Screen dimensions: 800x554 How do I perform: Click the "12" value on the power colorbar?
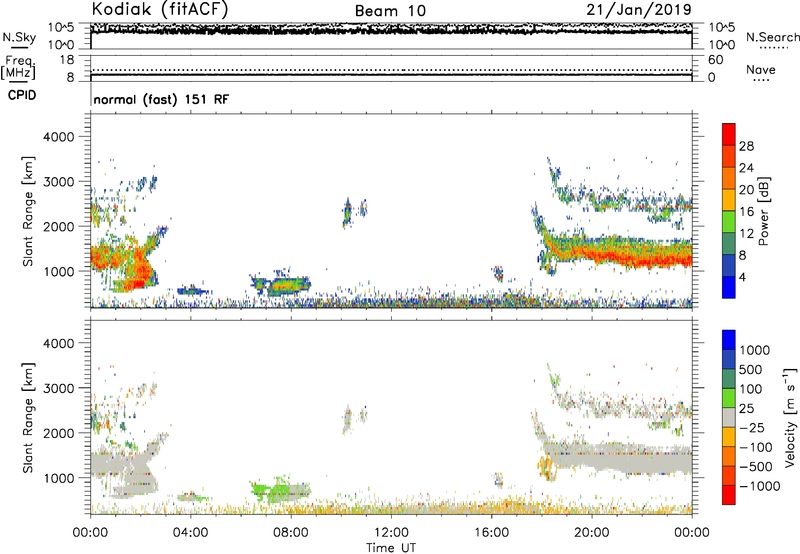click(746, 234)
